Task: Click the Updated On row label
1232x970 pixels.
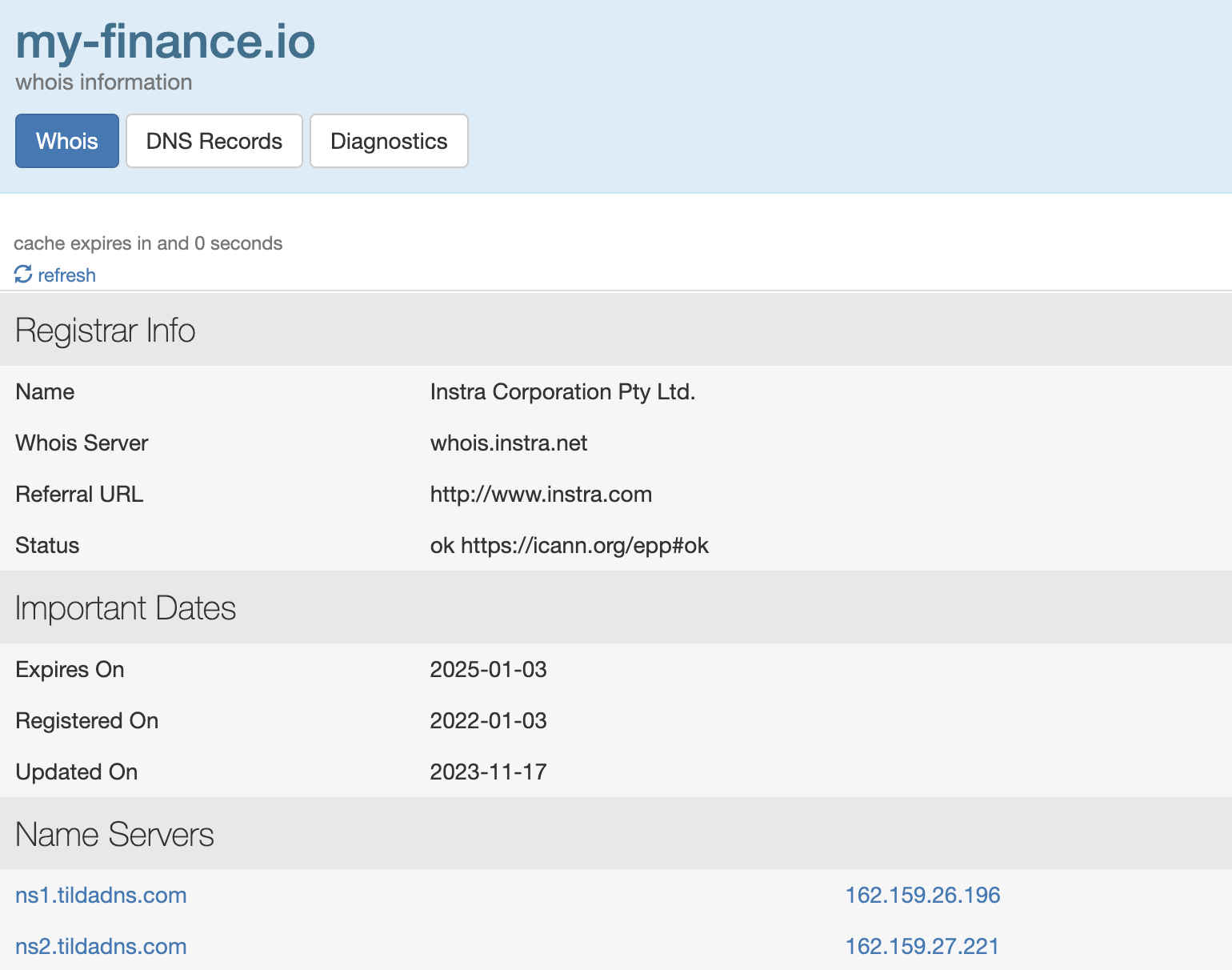Action: 76,772
